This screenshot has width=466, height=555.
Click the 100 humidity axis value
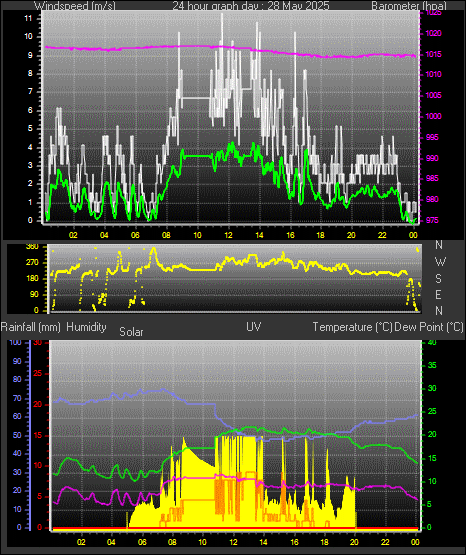coord(16,342)
